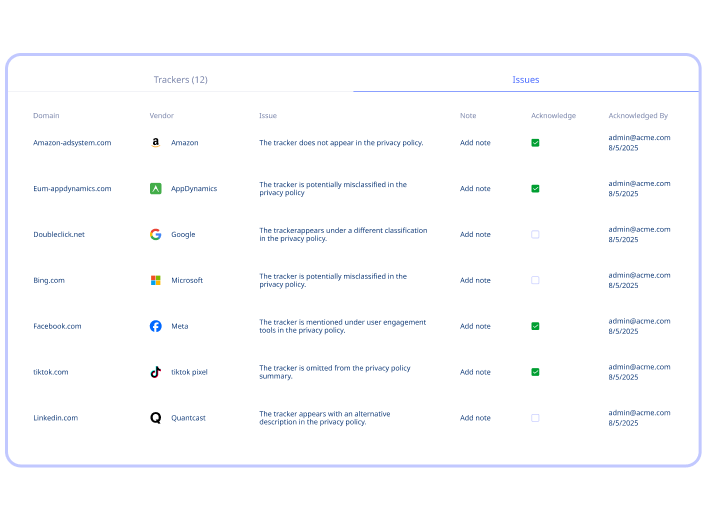
Task: Enable Acknowledge checkbox for Bing.com row
Action: coord(535,281)
